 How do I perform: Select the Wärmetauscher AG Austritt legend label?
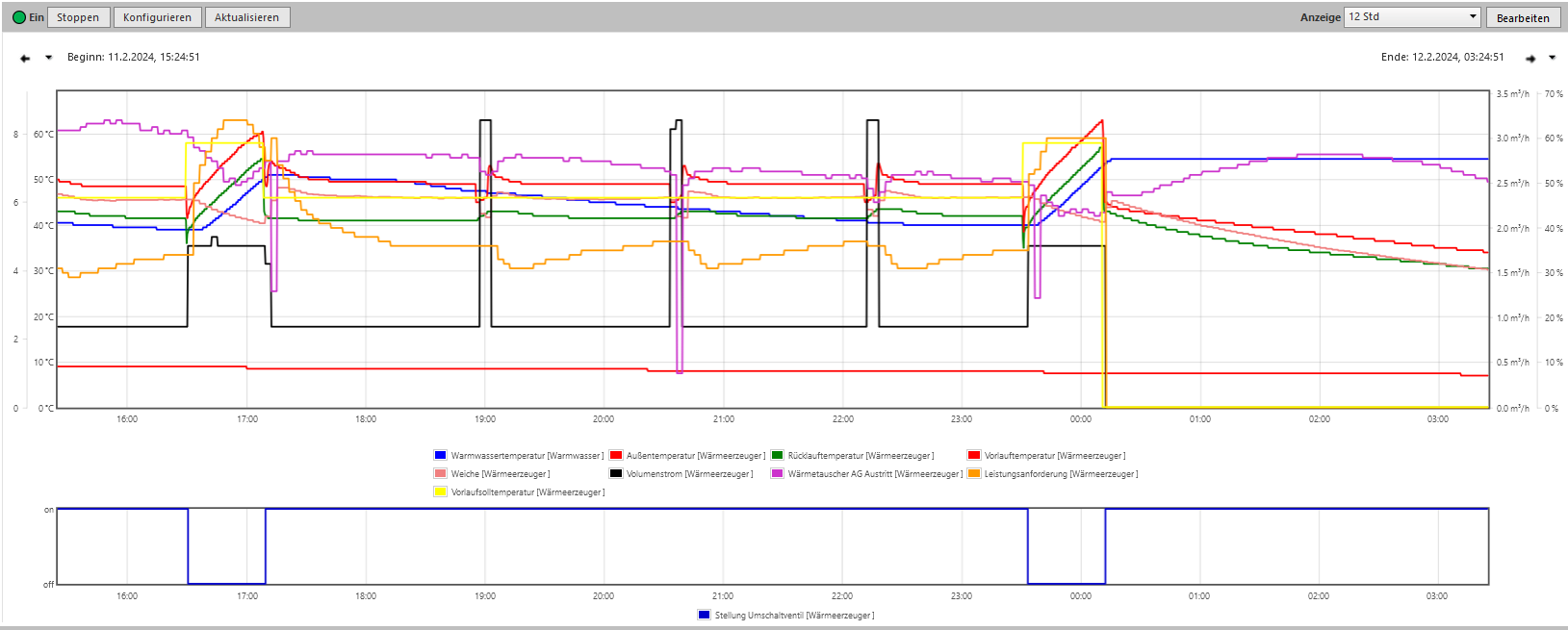tap(875, 474)
